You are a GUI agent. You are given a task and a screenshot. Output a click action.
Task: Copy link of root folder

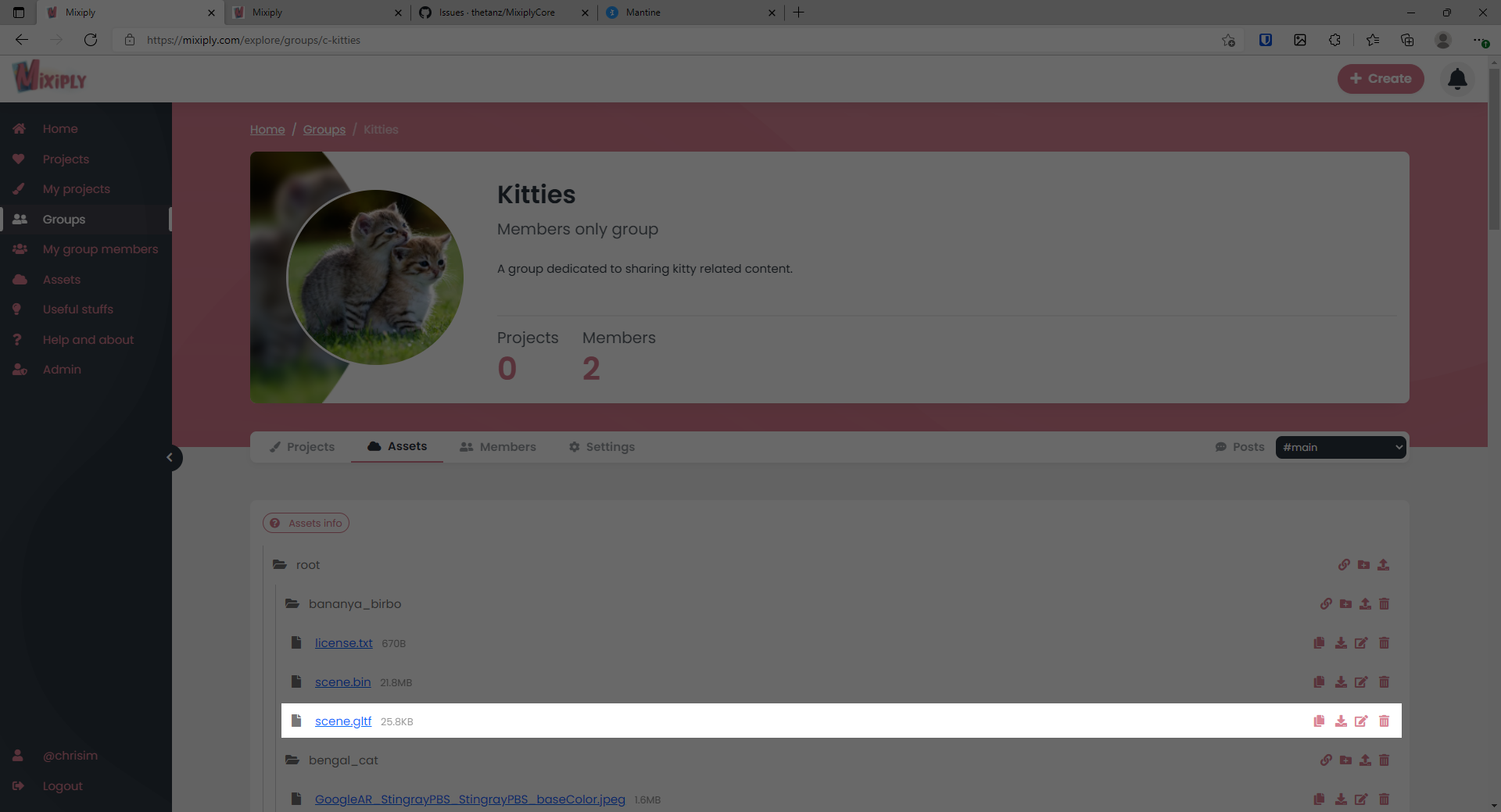click(1344, 564)
